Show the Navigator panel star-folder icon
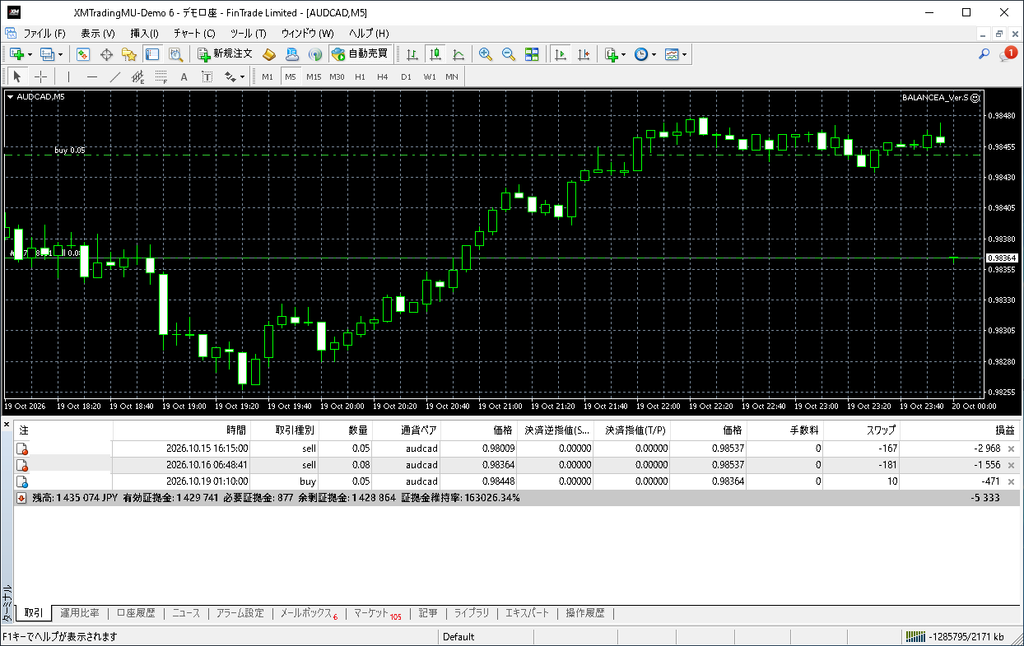This screenshot has height=646, width=1024. [x=129, y=54]
